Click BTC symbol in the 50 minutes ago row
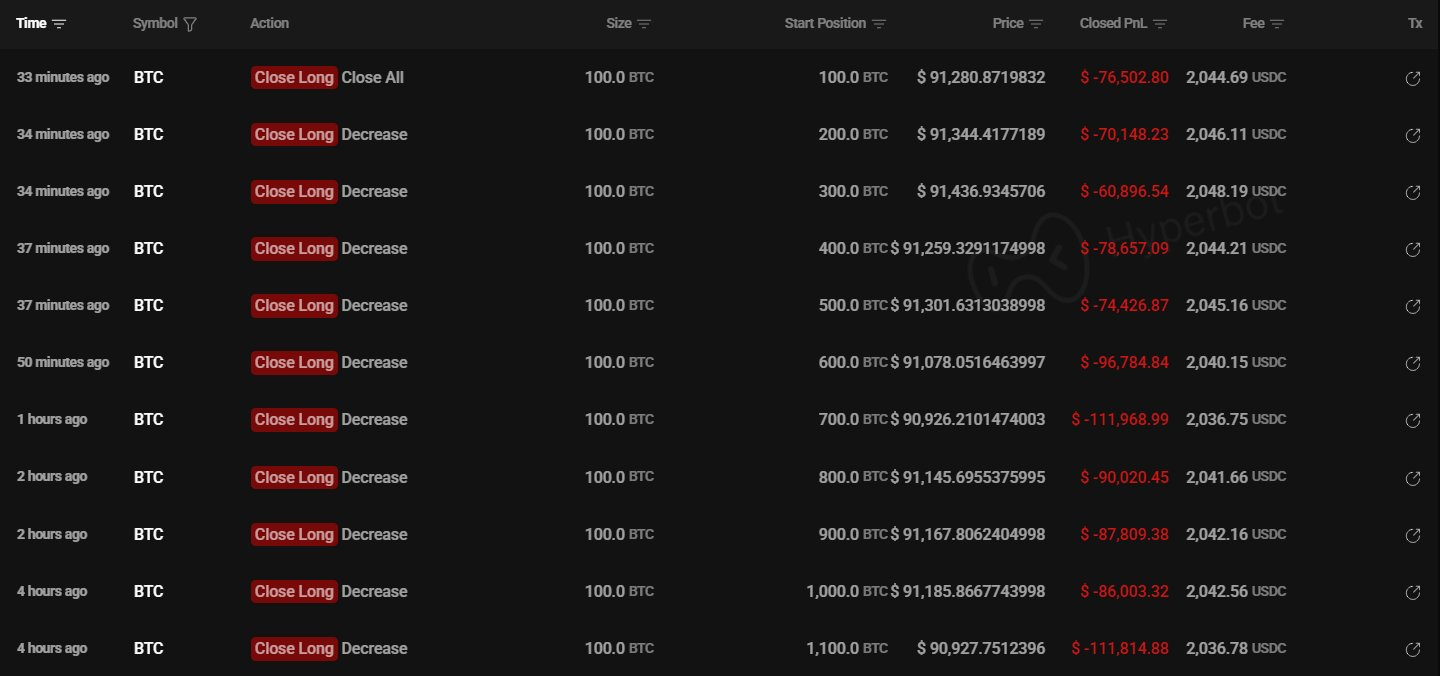1440x676 pixels. [148, 363]
